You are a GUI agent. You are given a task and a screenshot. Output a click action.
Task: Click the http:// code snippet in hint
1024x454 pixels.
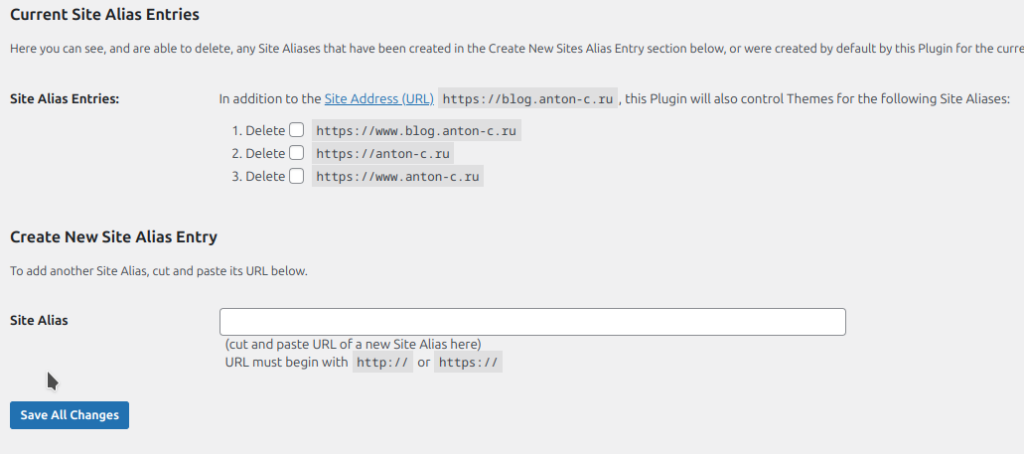pos(382,362)
